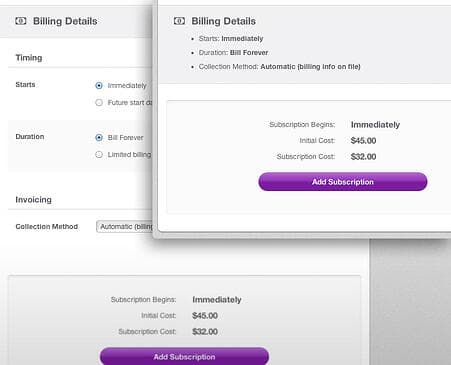The width and height of the screenshot is (451, 365).
Task: Click the $32.00 subscription cost in front panel
Action: [363, 157]
